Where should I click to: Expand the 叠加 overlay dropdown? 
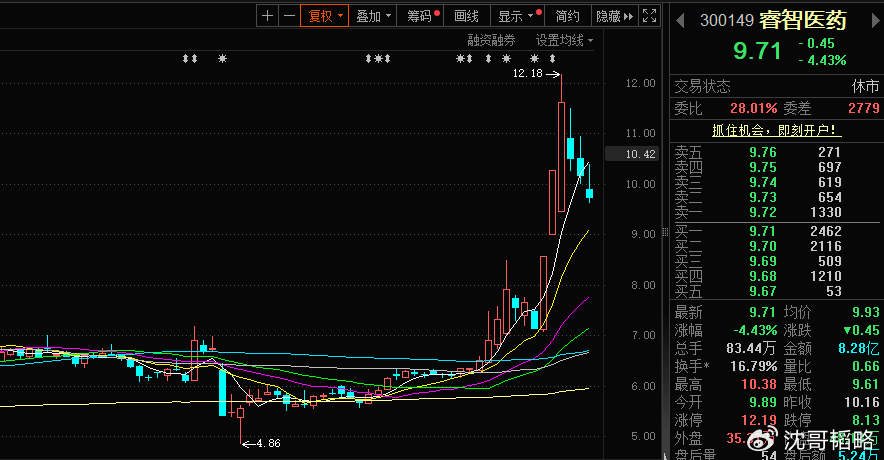373,15
